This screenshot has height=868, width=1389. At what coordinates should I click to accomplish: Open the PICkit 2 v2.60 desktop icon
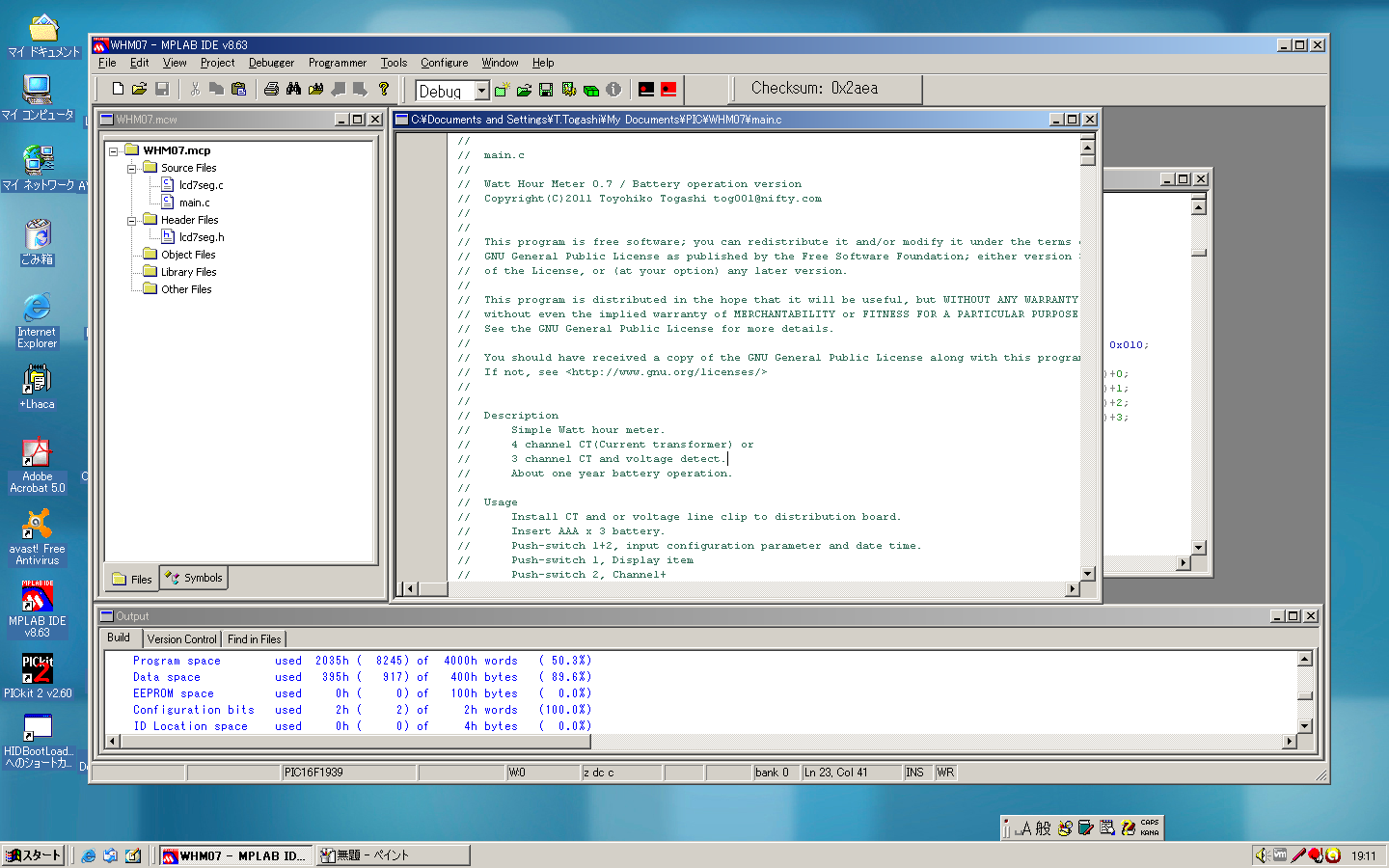click(x=38, y=675)
